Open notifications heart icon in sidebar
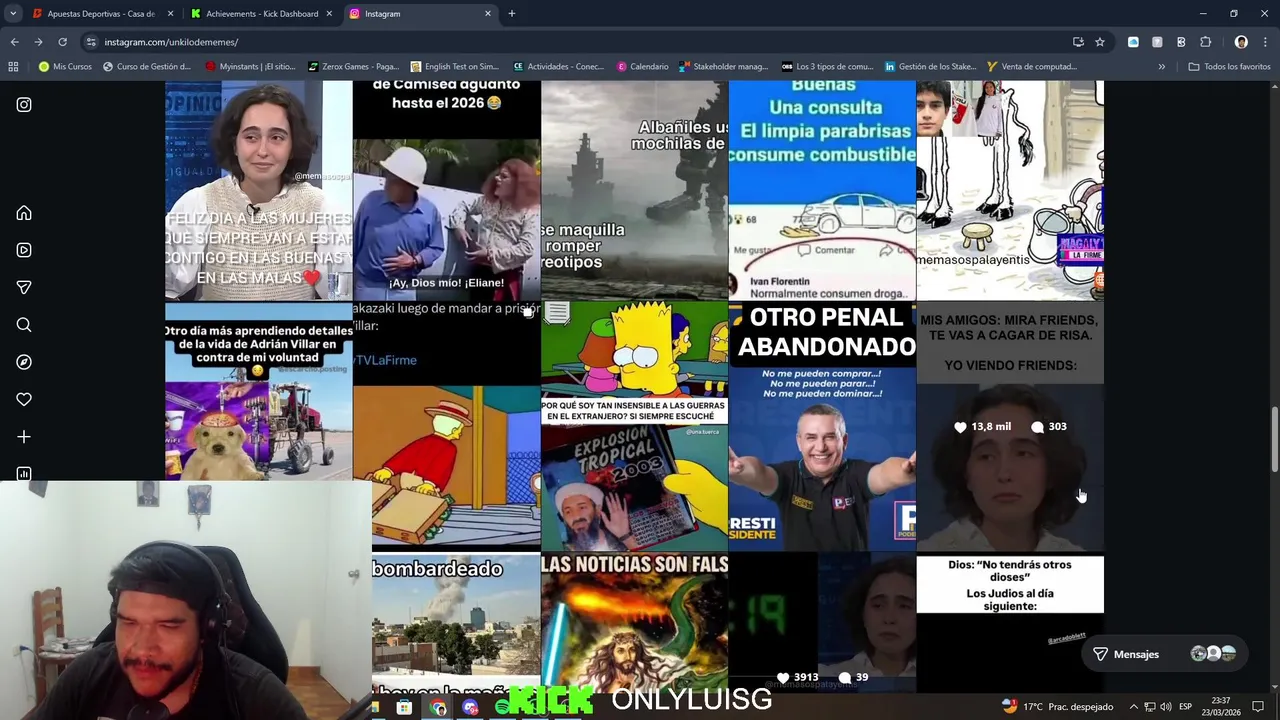 click(x=24, y=399)
